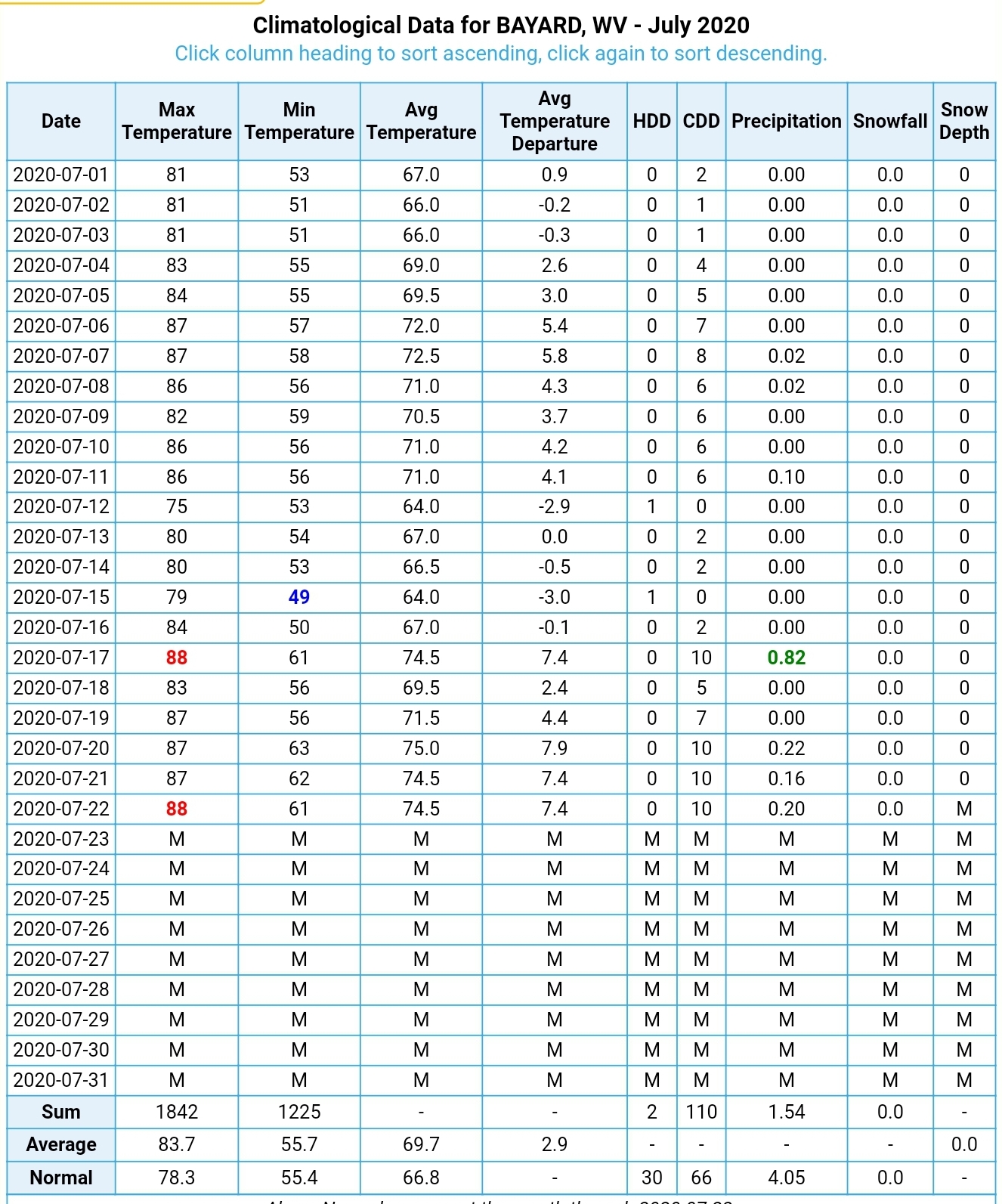Viewport: 1002px width, 1204px height.
Task: Click Avg Temperature column header
Action: [x=421, y=121]
